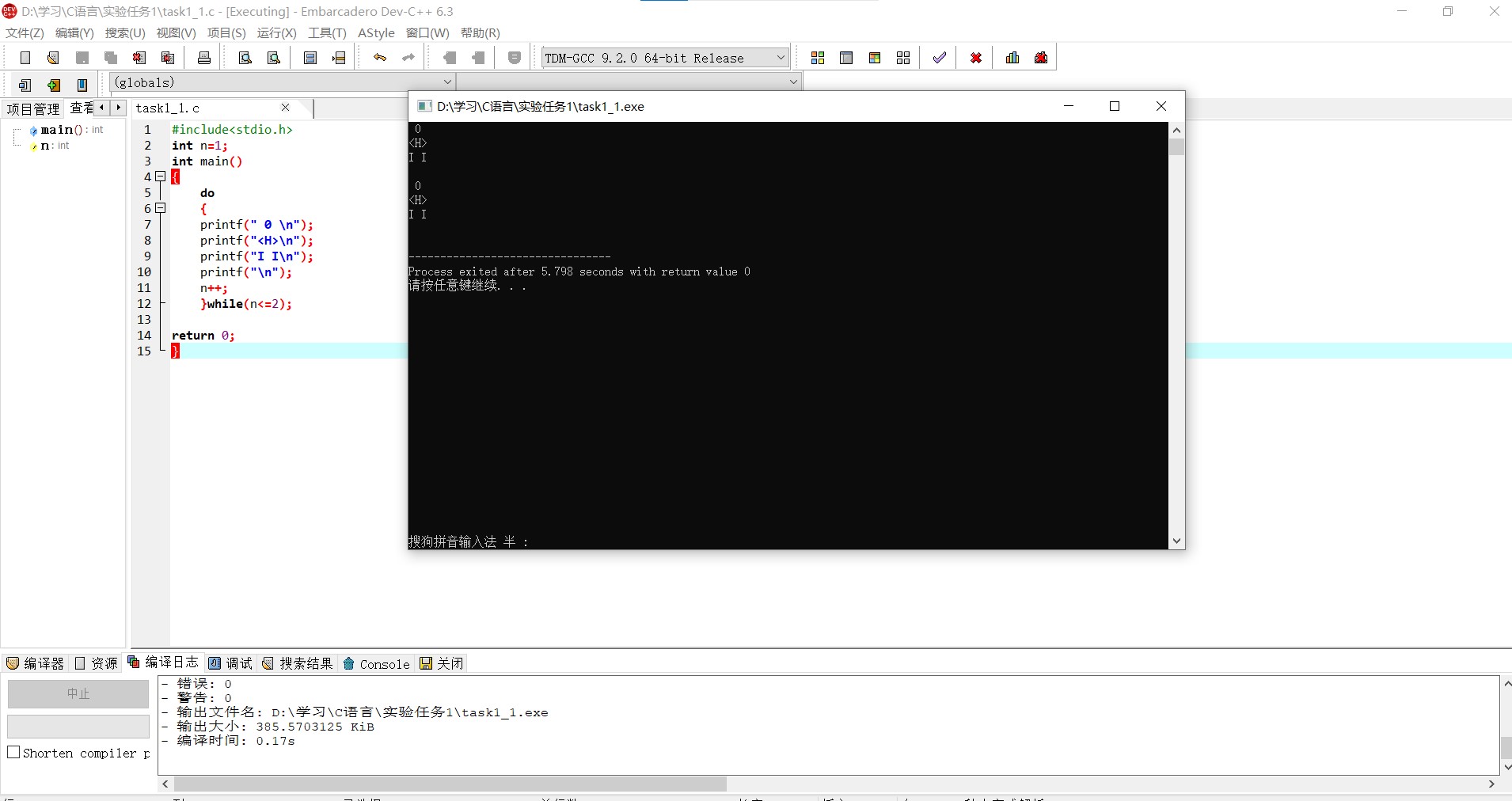This screenshot has width=1512, height=801.
Task: Click the Go to Line toolbar icon
Action: 339,58
